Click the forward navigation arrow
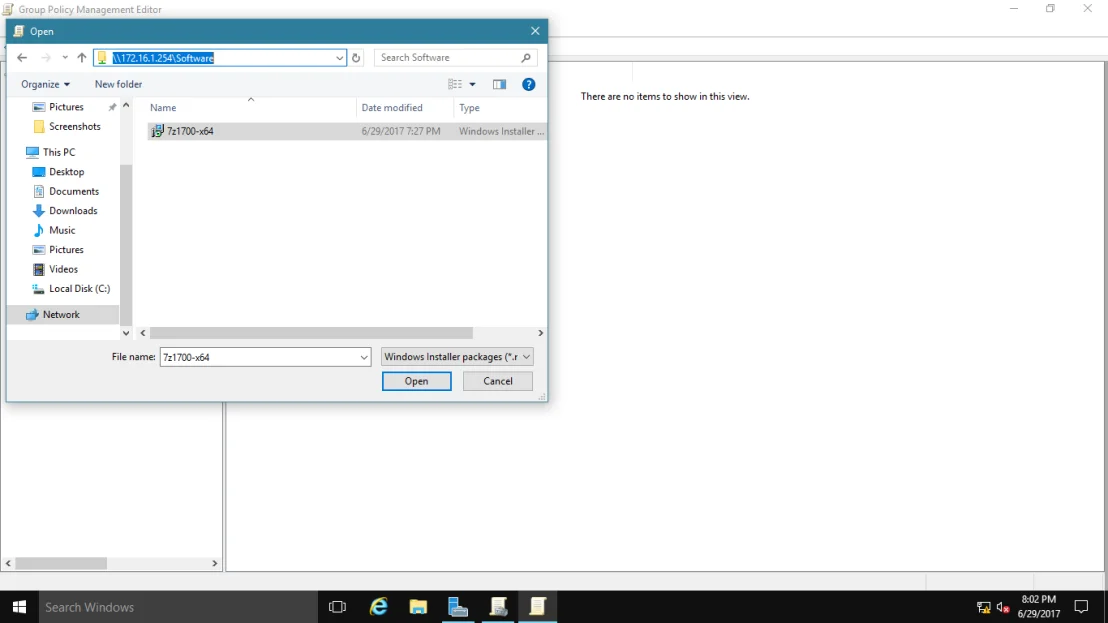This screenshot has height=623, width=1108. (46, 58)
